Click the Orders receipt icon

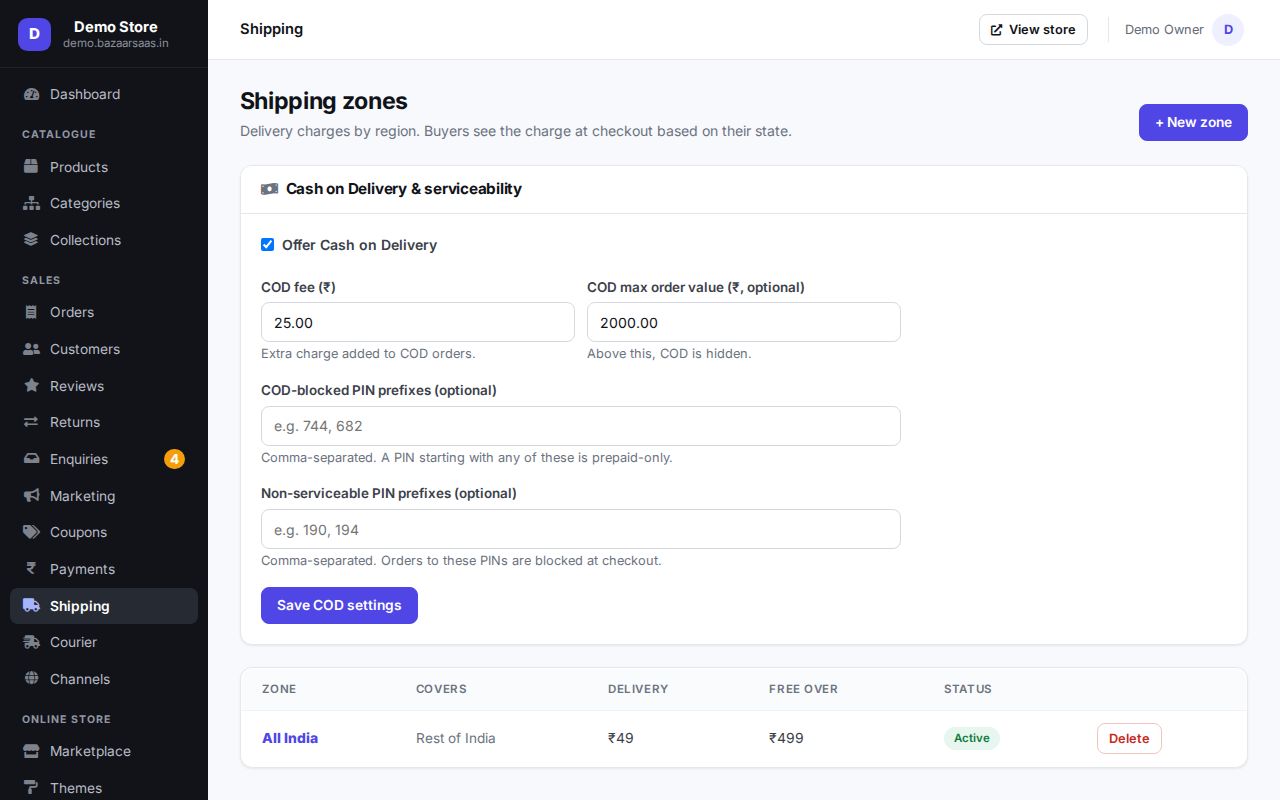[x=31, y=312]
